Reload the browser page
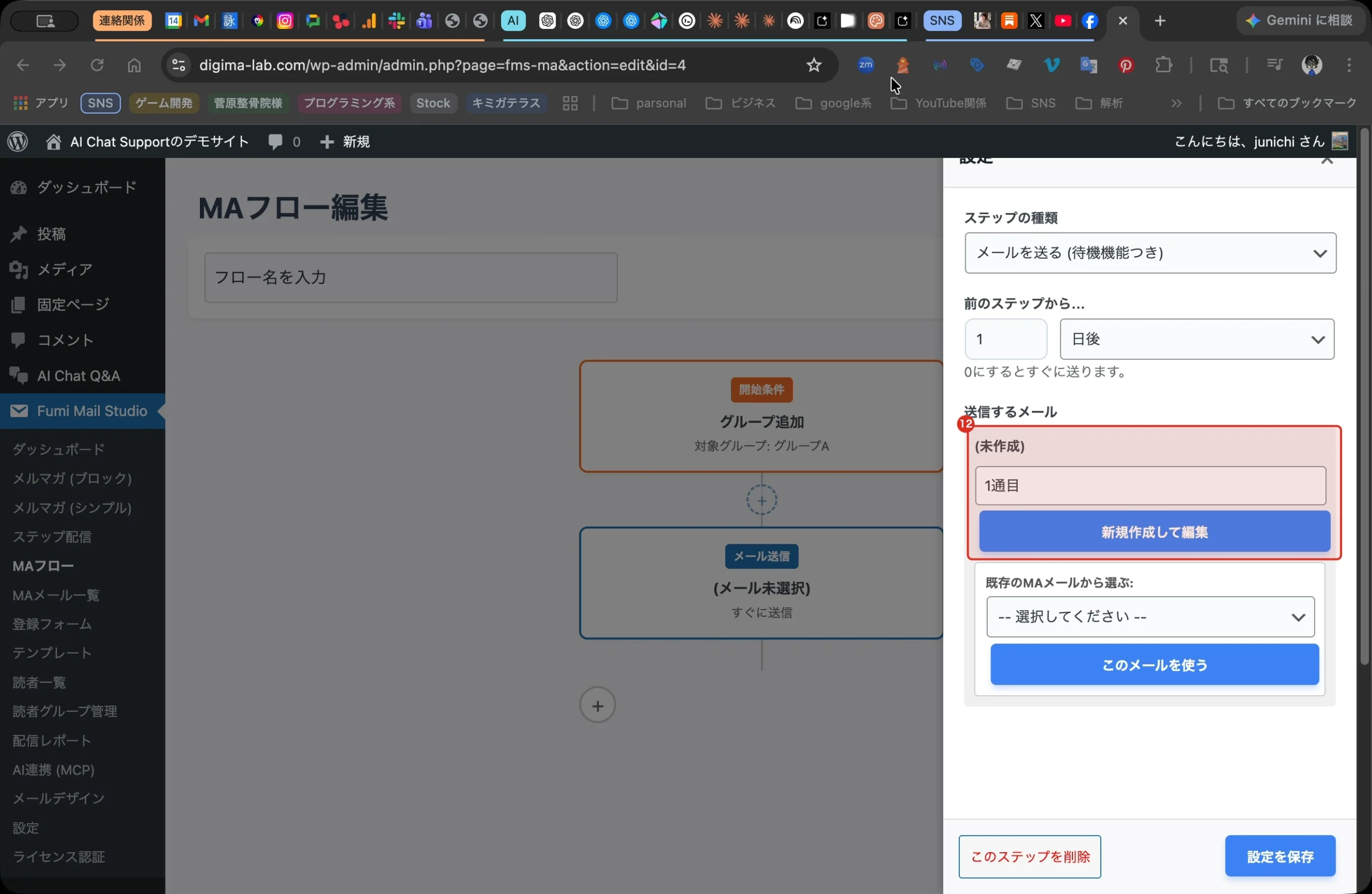The height and width of the screenshot is (894, 1372). (97, 65)
